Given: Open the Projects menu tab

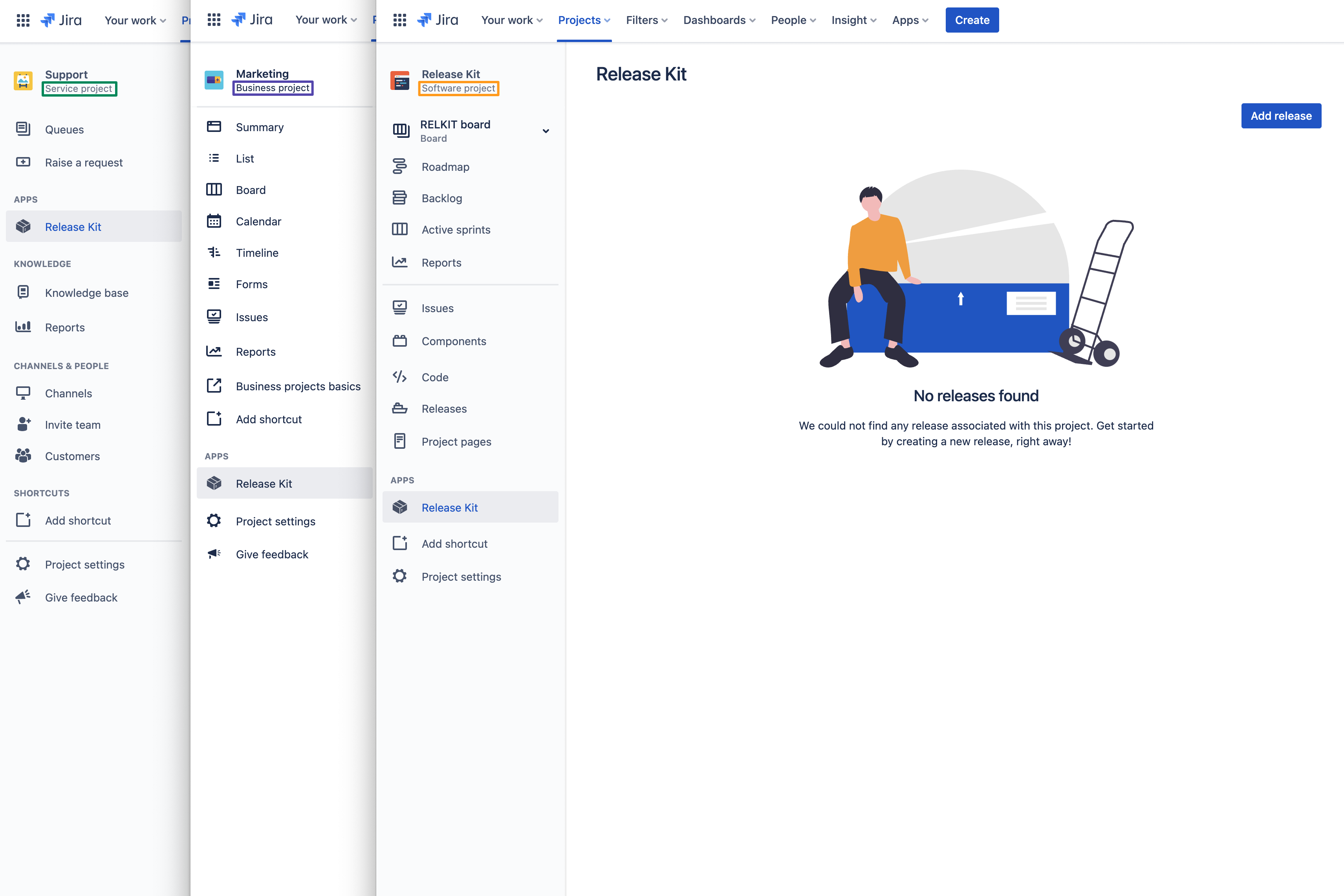Looking at the screenshot, I should 583,20.
